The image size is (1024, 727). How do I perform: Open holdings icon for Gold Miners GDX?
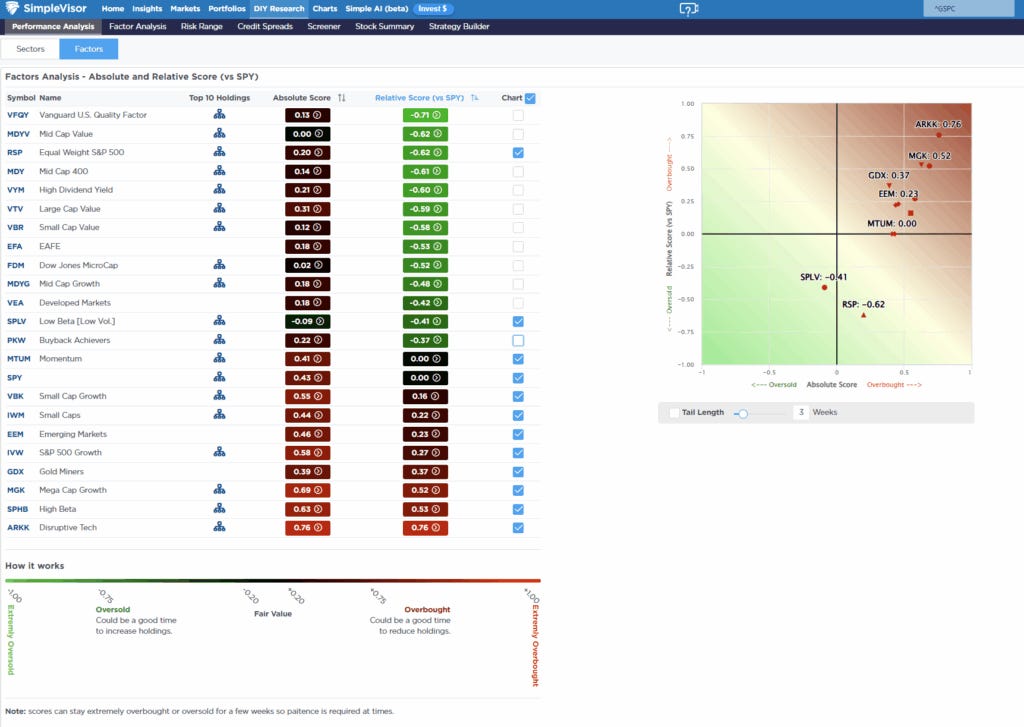pos(220,471)
